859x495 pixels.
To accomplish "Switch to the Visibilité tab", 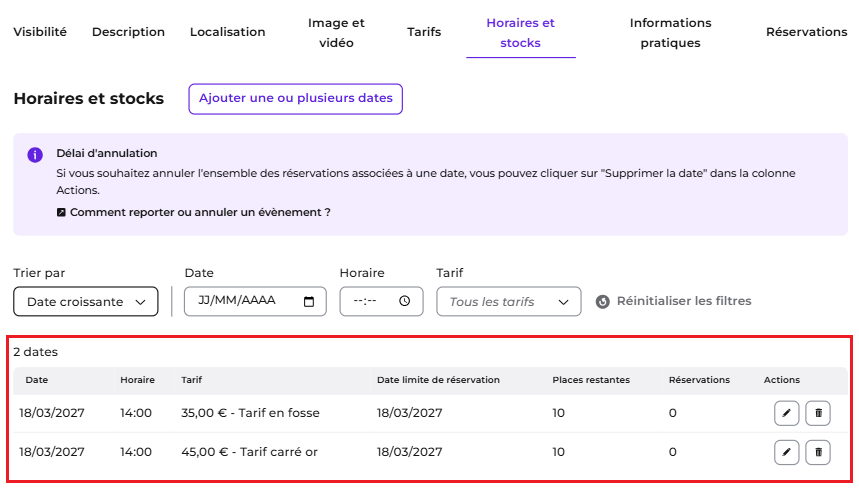I will pyautogui.click(x=40, y=32).
